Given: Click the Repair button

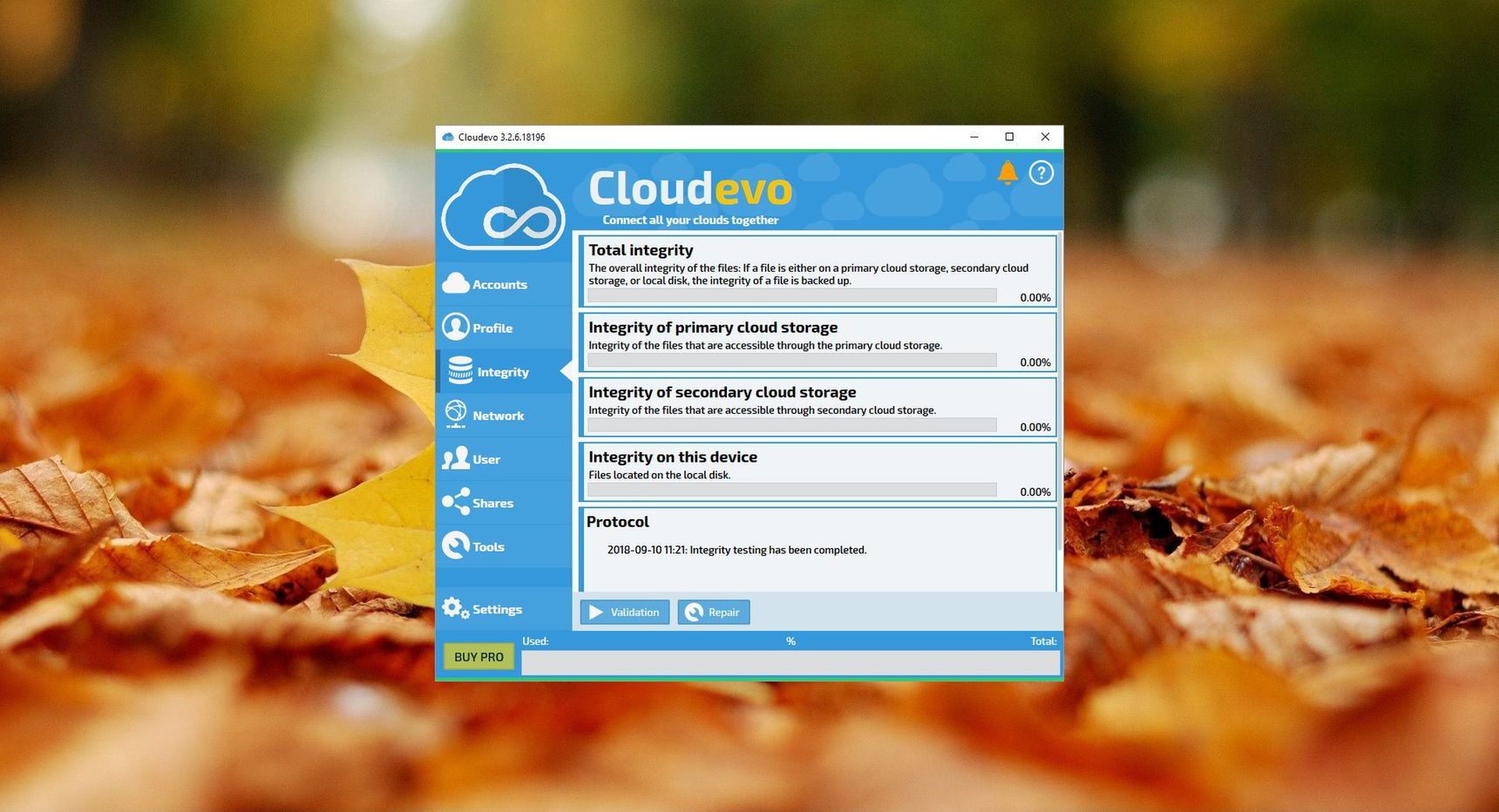Looking at the screenshot, I should click(714, 612).
